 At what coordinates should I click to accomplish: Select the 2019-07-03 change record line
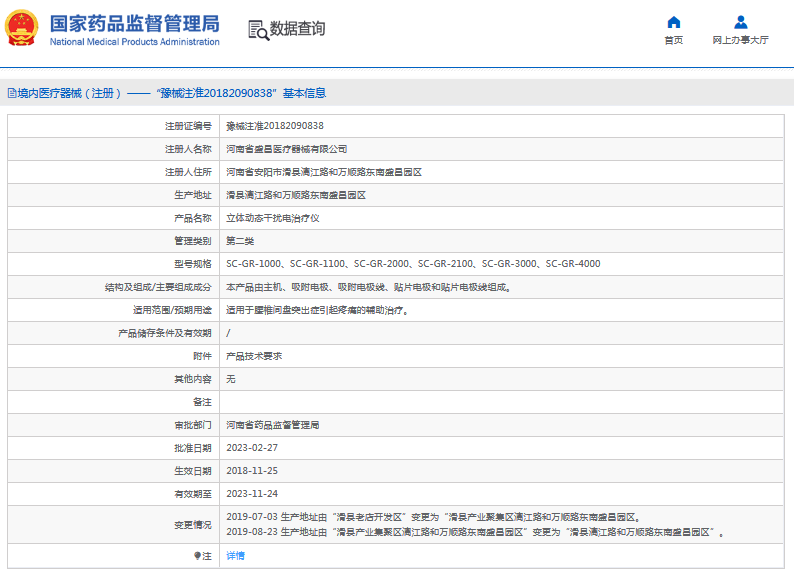click(434, 517)
